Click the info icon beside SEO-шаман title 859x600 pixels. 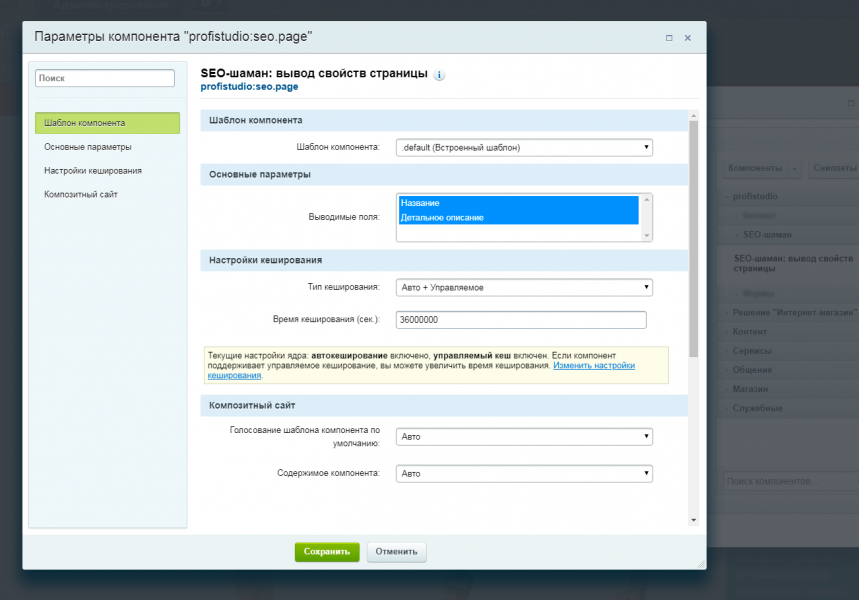tap(440, 75)
